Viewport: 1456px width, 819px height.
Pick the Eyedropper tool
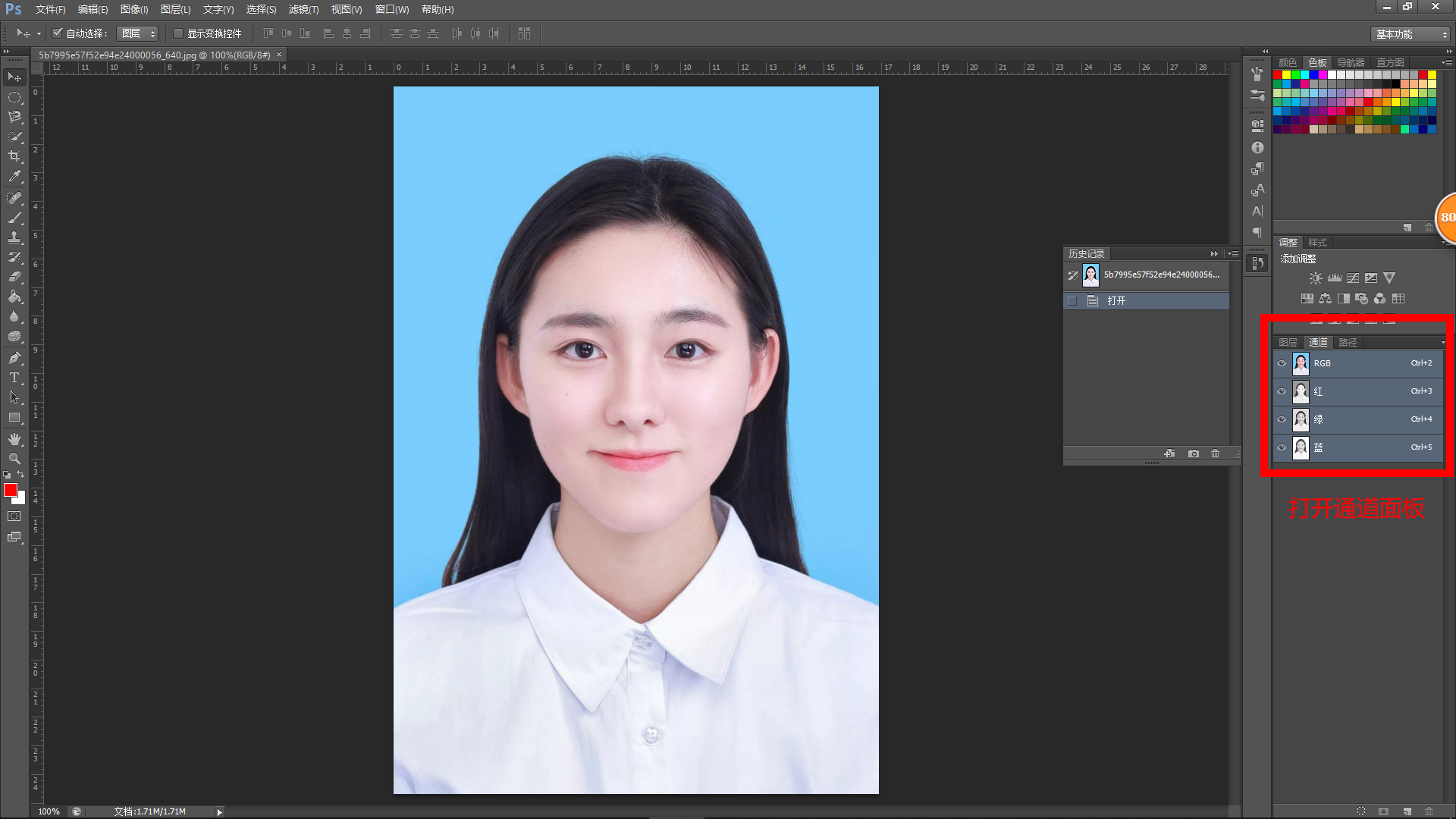click(14, 176)
